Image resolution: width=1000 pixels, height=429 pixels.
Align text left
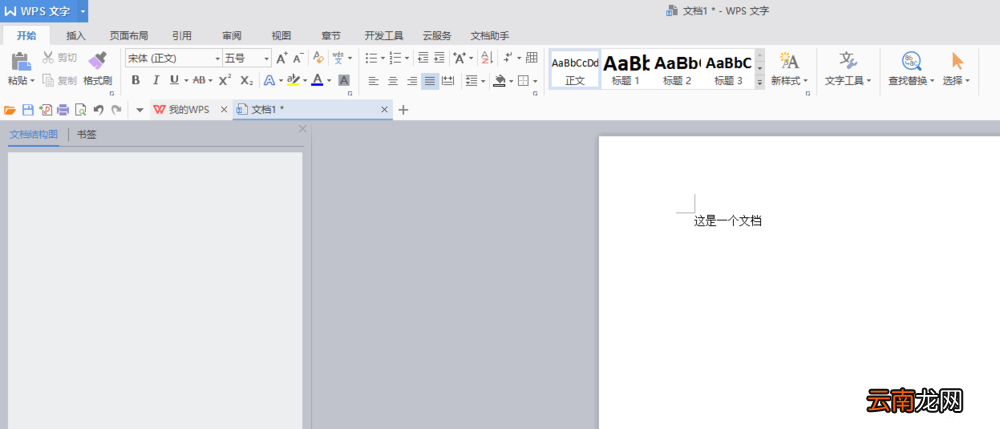[x=374, y=80]
